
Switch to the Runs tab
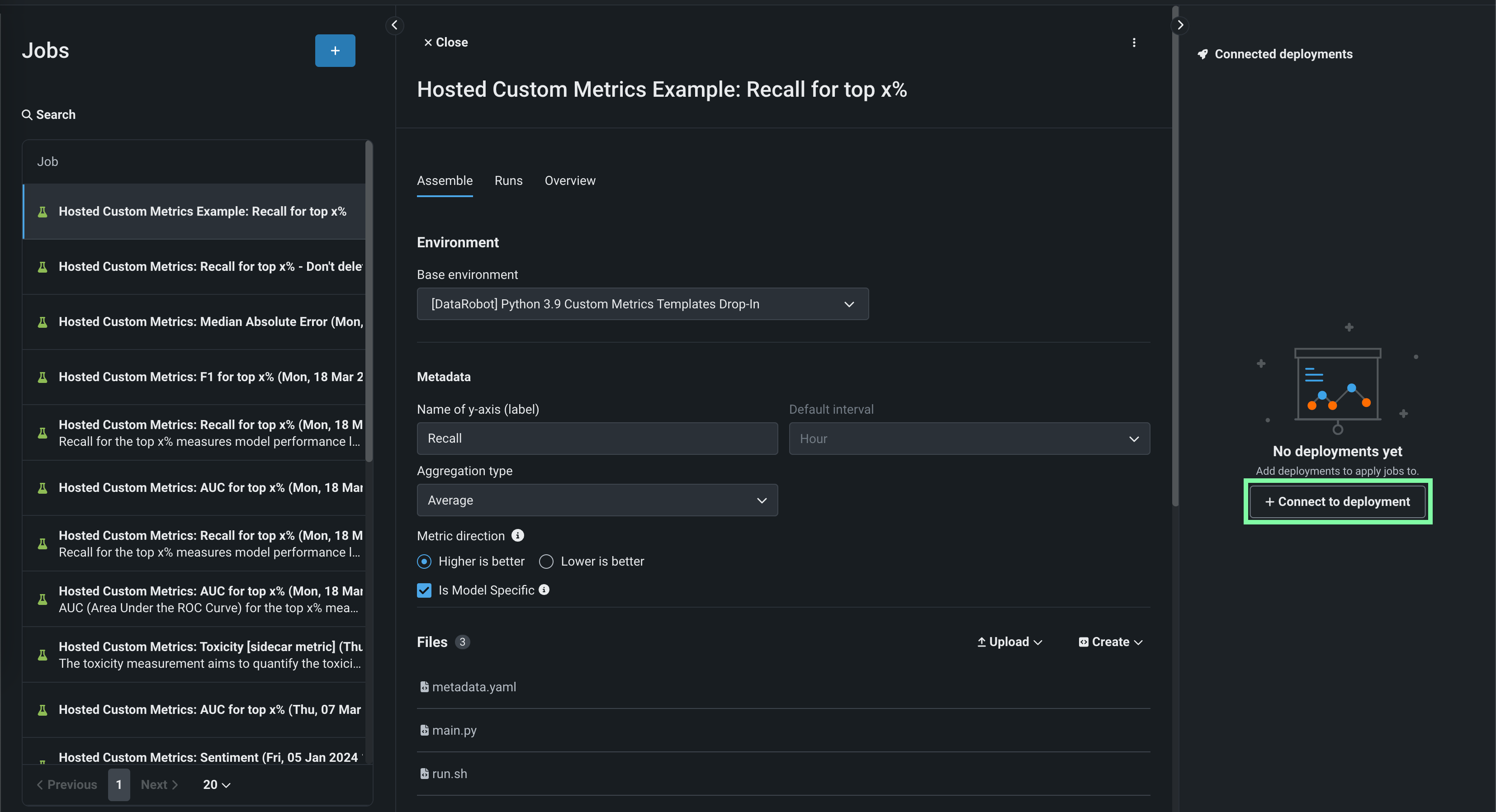(x=508, y=180)
